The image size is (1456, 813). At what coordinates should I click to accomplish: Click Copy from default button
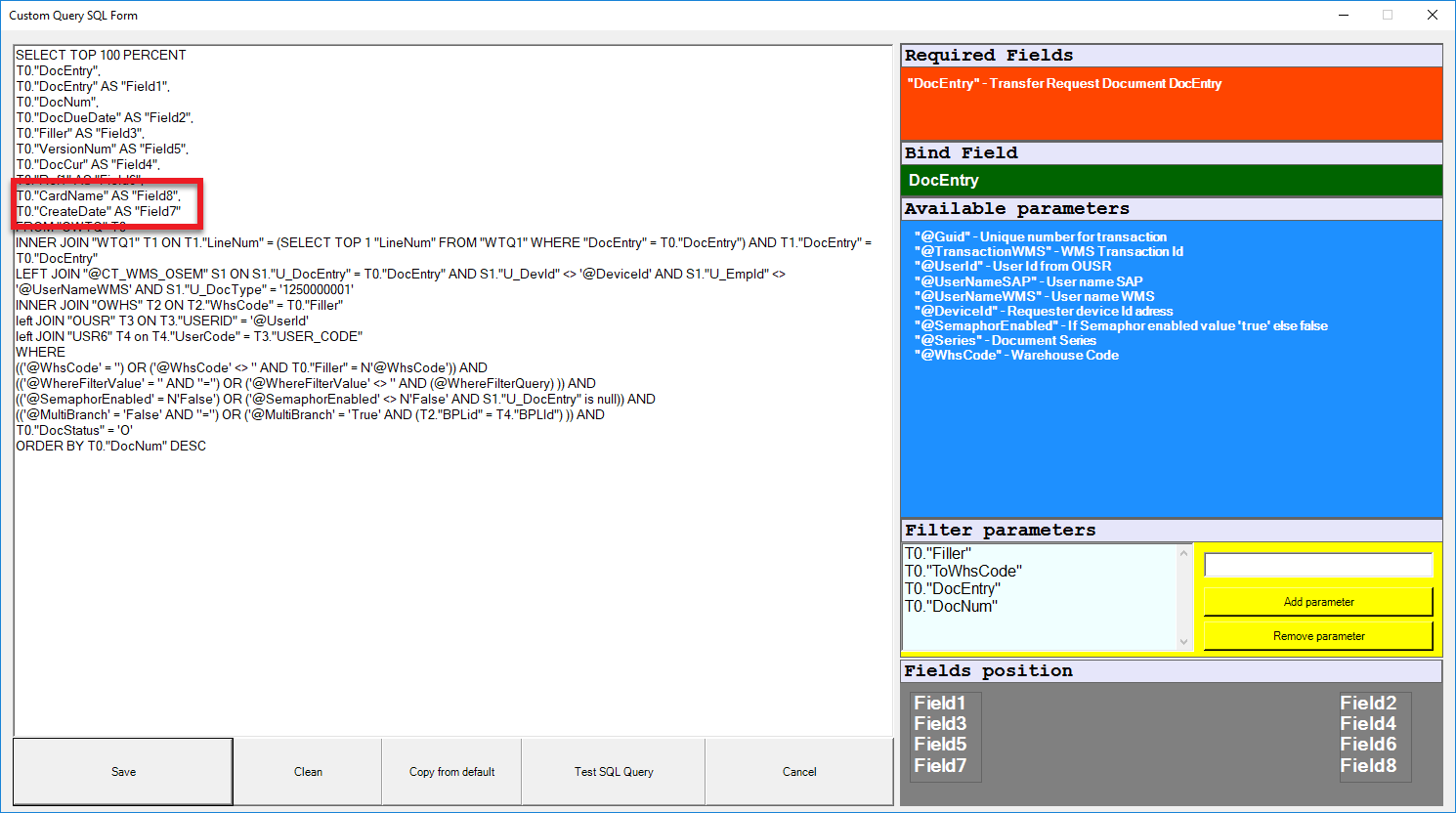click(451, 771)
